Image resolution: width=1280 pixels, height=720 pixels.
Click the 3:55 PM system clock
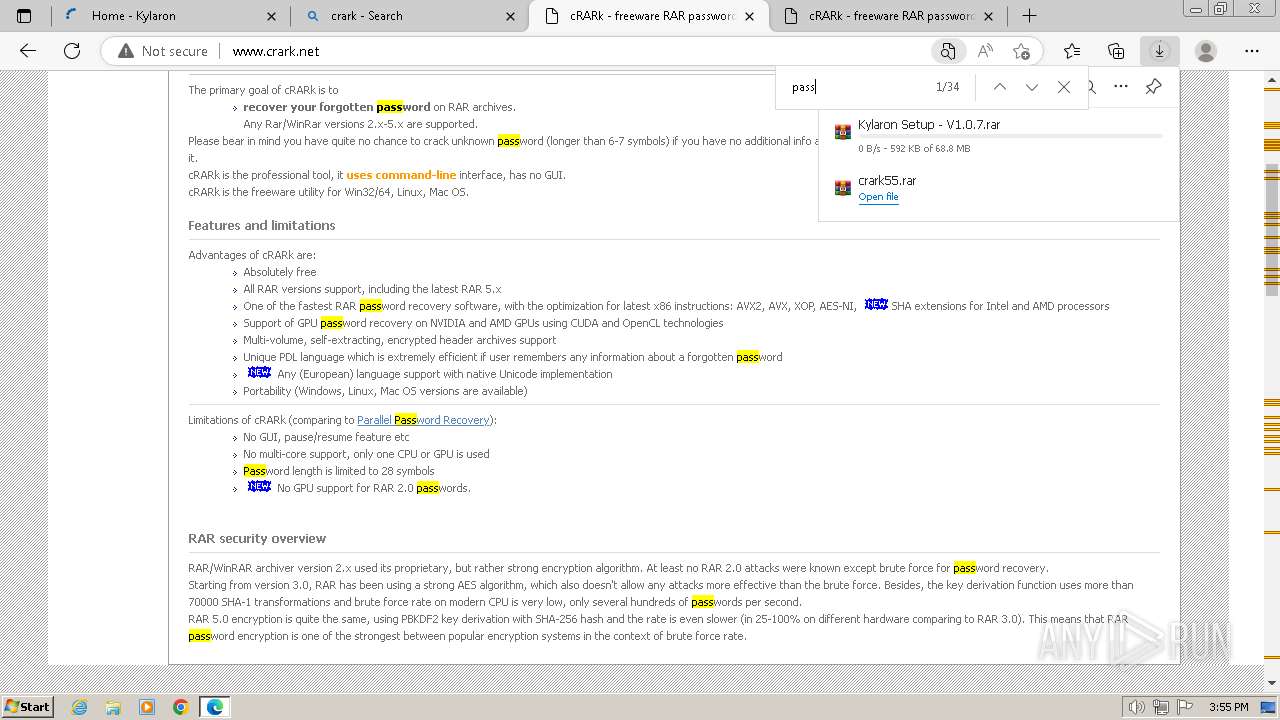[x=1228, y=707]
